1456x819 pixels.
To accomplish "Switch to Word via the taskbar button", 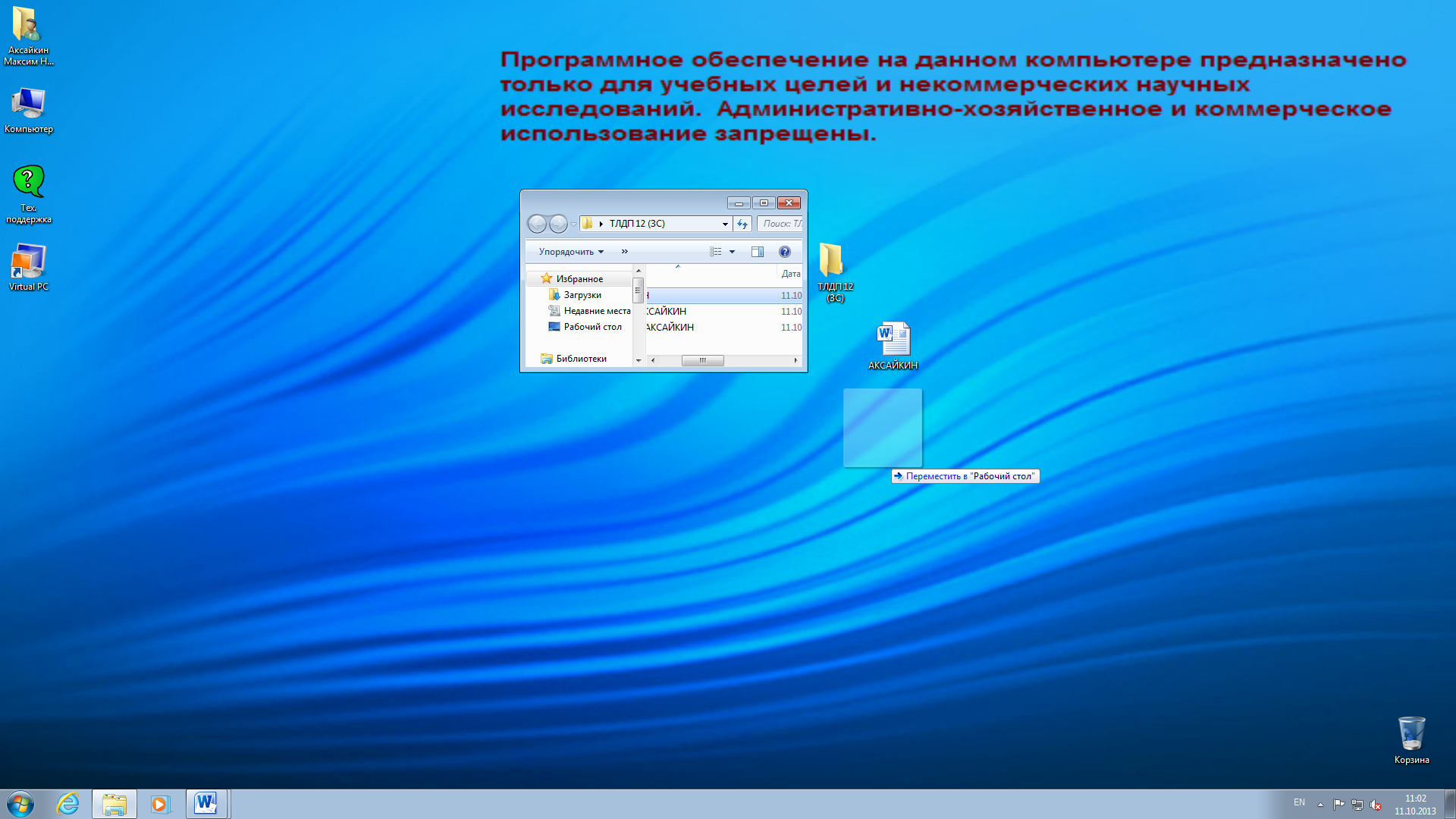I will (x=206, y=804).
